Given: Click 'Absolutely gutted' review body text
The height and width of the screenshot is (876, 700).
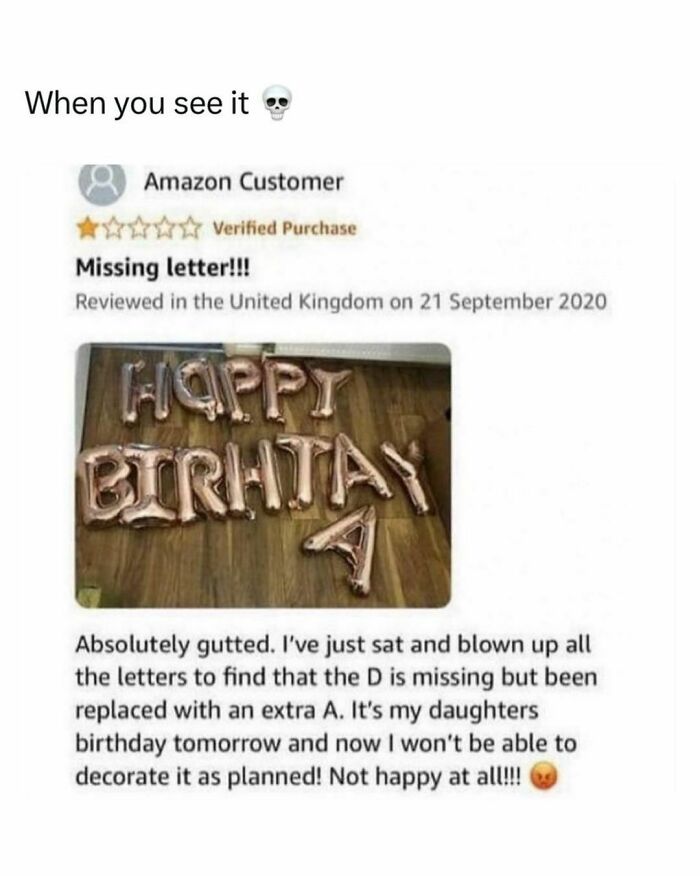Looking at the screenshot, I should click(x=172, y=645).
